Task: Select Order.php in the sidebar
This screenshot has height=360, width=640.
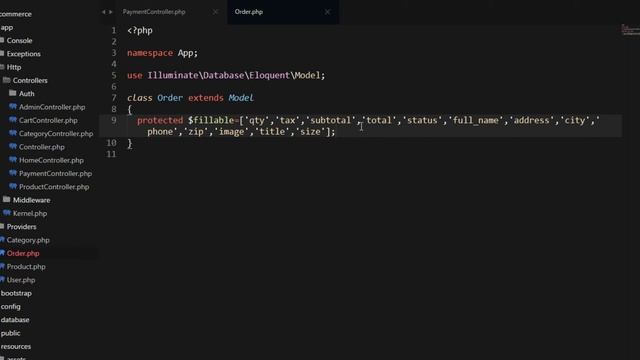Action: [23, 253]
